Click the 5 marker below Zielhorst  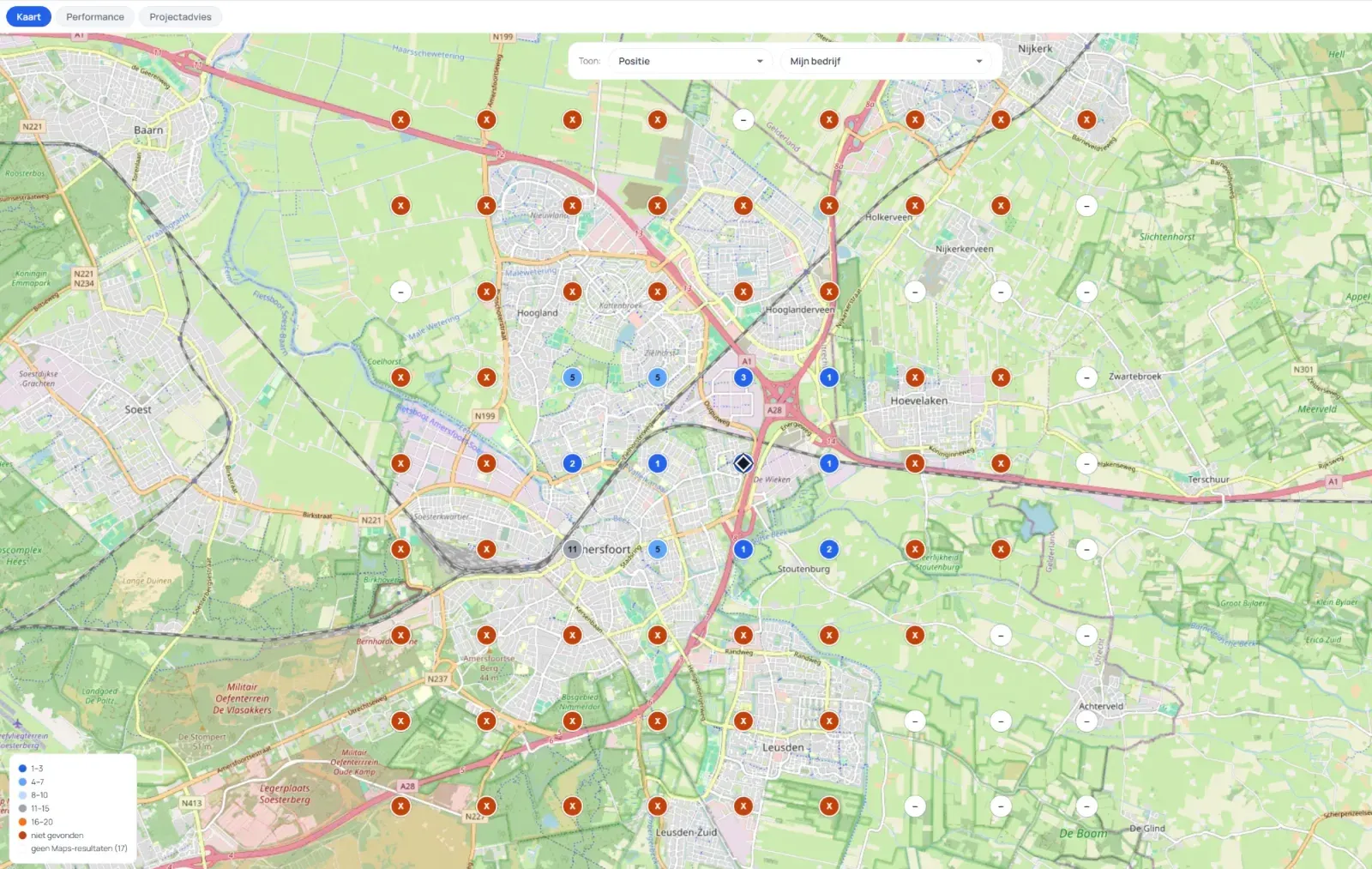coord(658,377)
